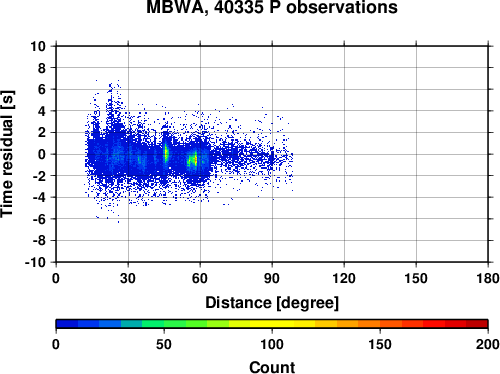500x374 pixels.
Task: Click the colorbar tick label 200
Action: pyautogui.click(x=488, y=344)
